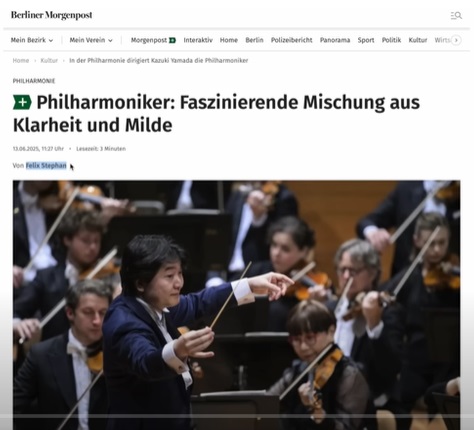This screenshot has height=430, width=474.
Task: Click the Kultur breadcrumb link
Action: coord(49,61)
